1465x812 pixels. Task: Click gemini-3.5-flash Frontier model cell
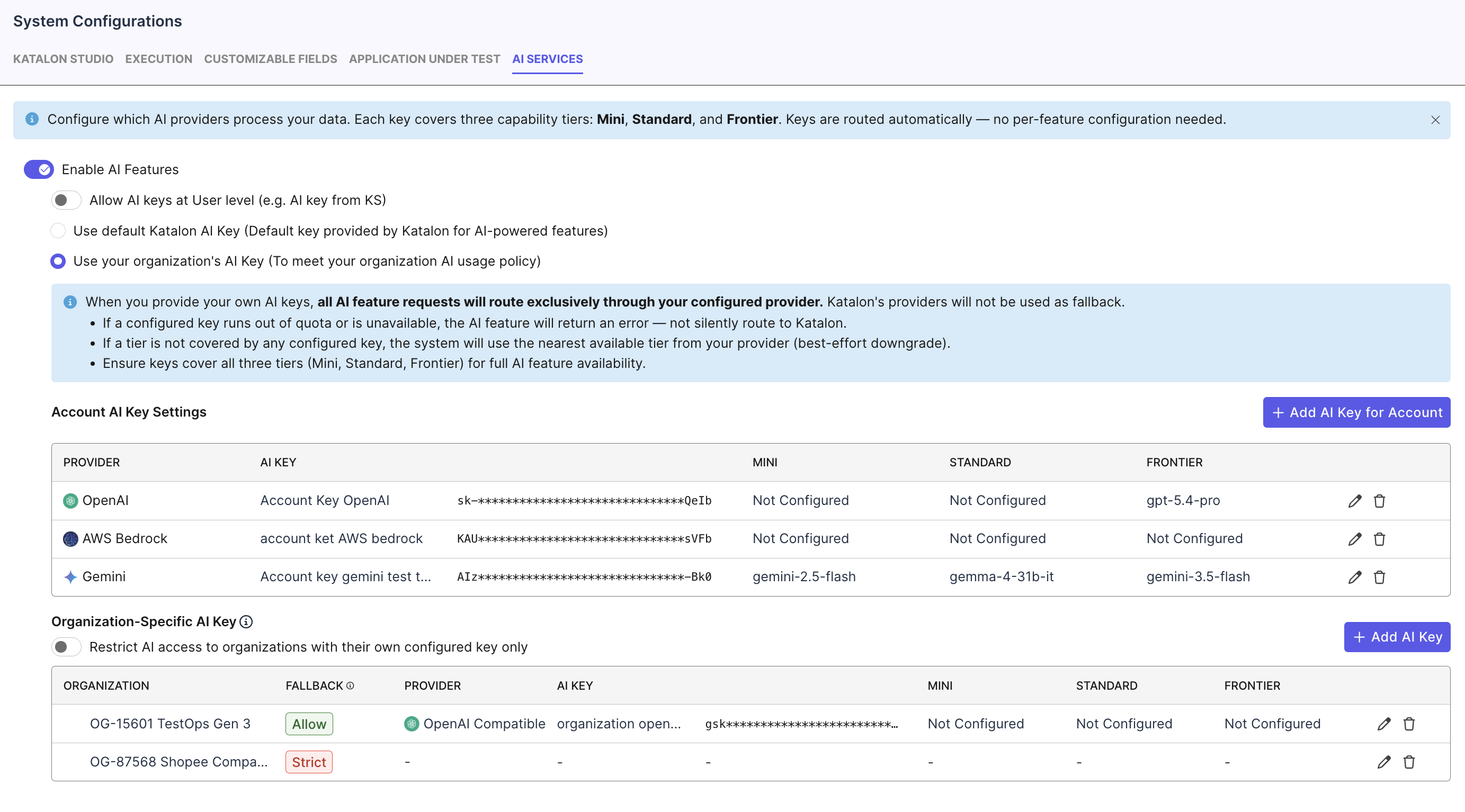point(1198,577)
